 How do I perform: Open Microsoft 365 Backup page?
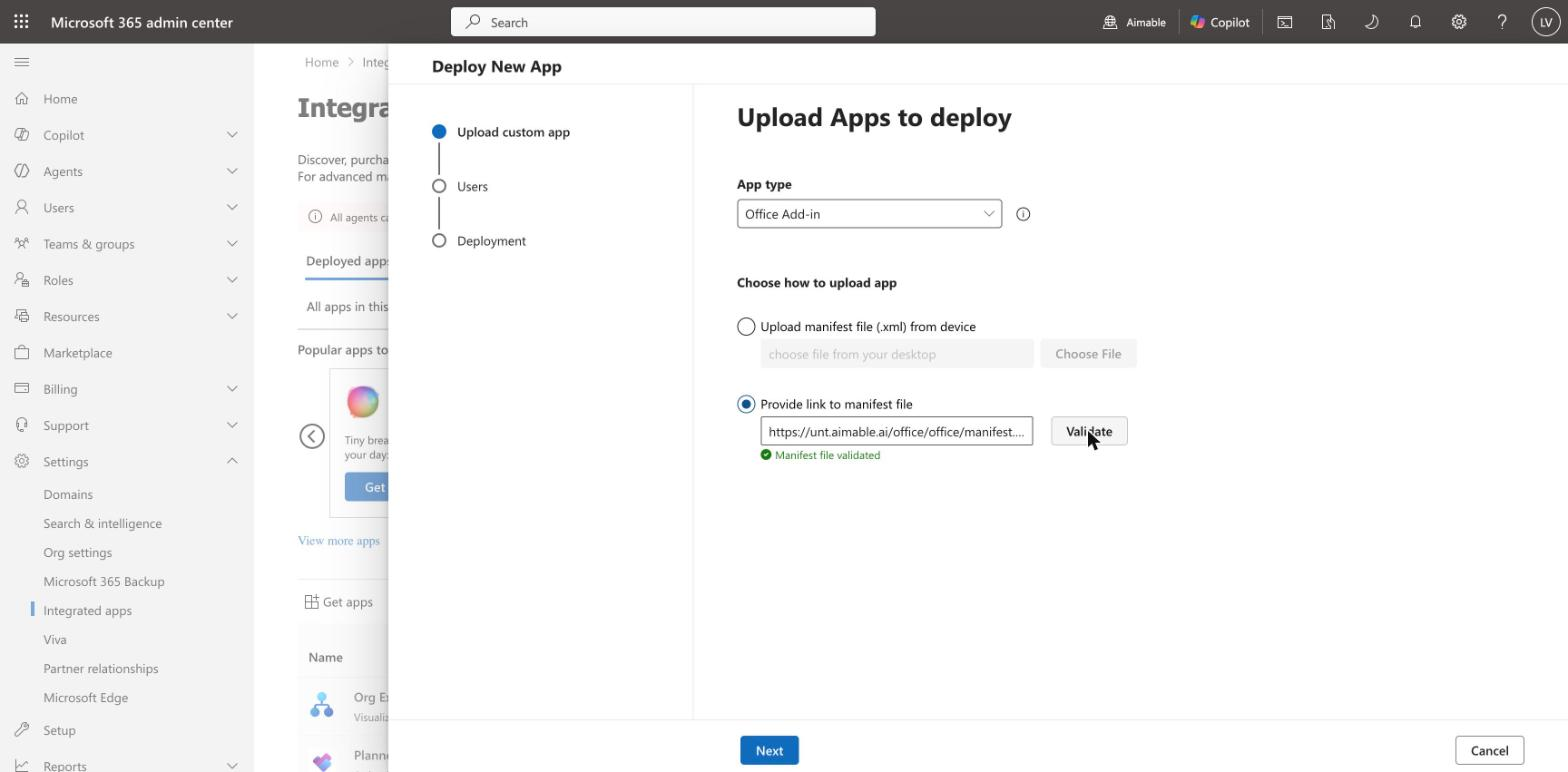[x=103, y=581]
